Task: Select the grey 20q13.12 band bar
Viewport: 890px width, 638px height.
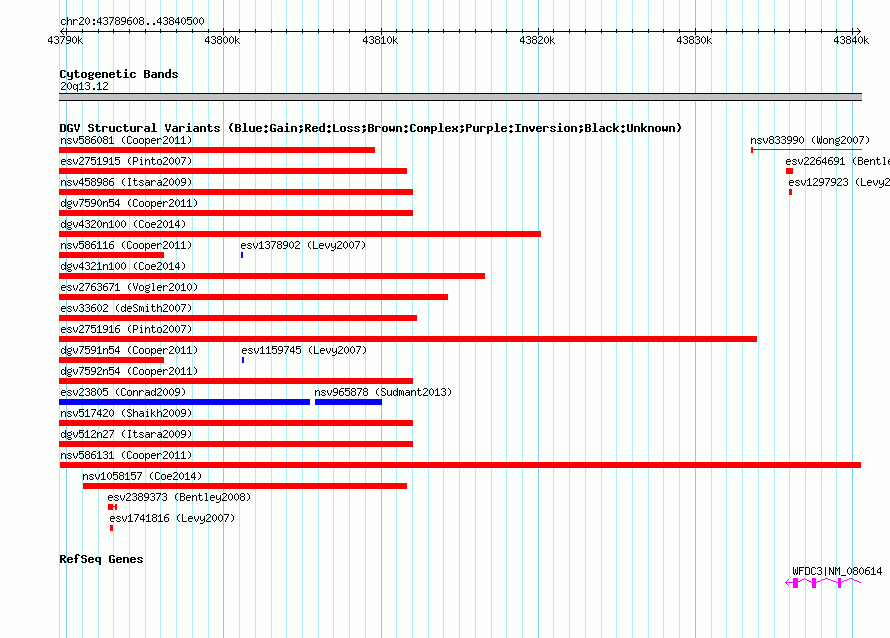Action: coord(460,97)
